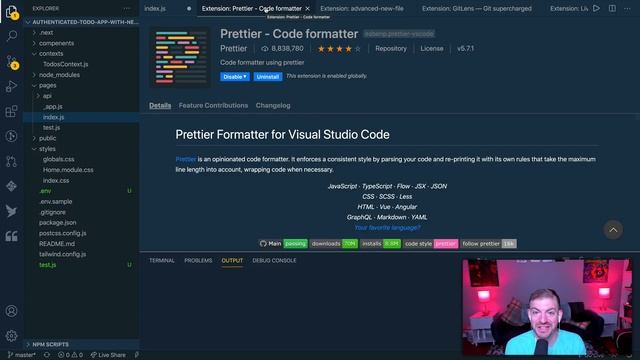Screen dimensions: 640x360
Task: Open the Source Control view icon
Action: (12, 62)
